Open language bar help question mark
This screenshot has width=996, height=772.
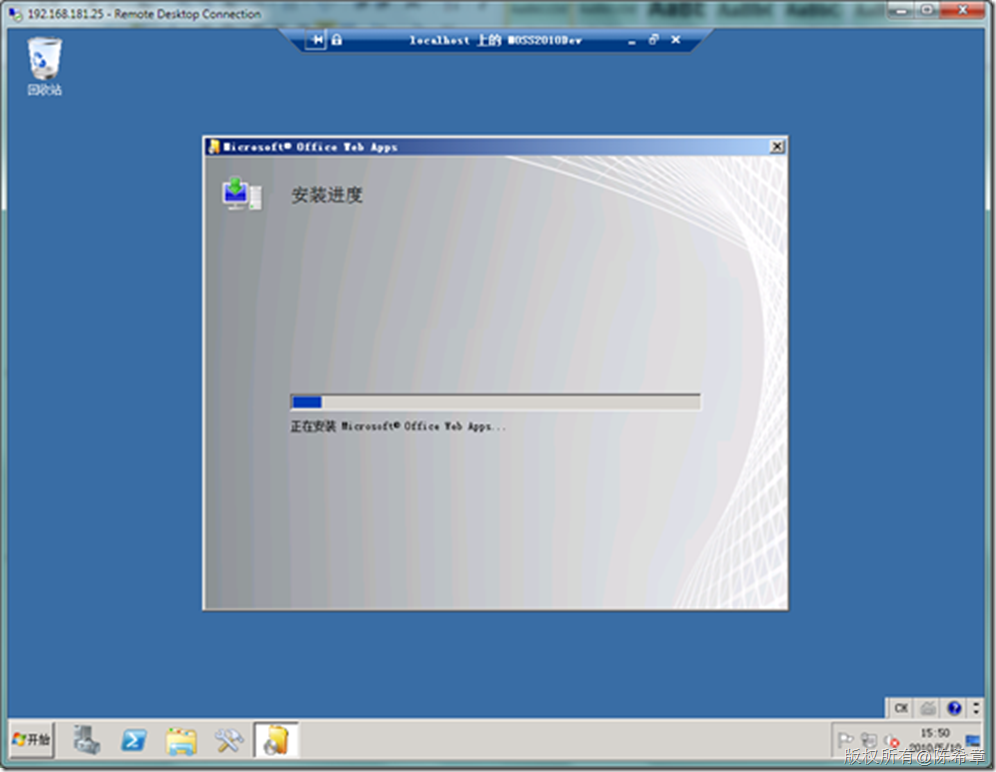[954, 708]
